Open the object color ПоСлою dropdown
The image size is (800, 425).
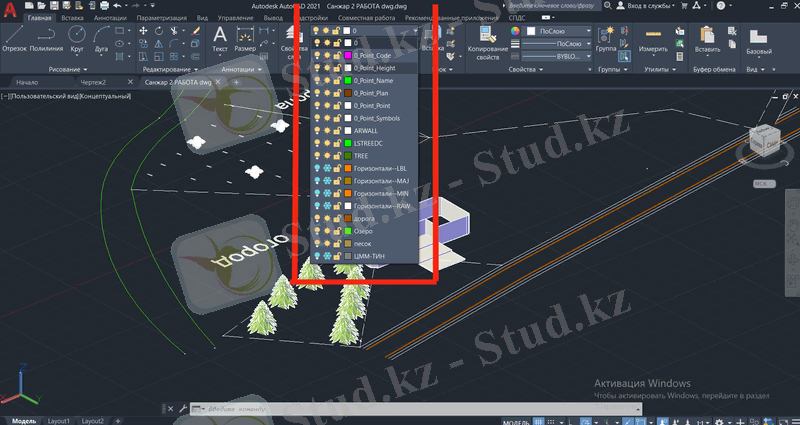[558, 31]
